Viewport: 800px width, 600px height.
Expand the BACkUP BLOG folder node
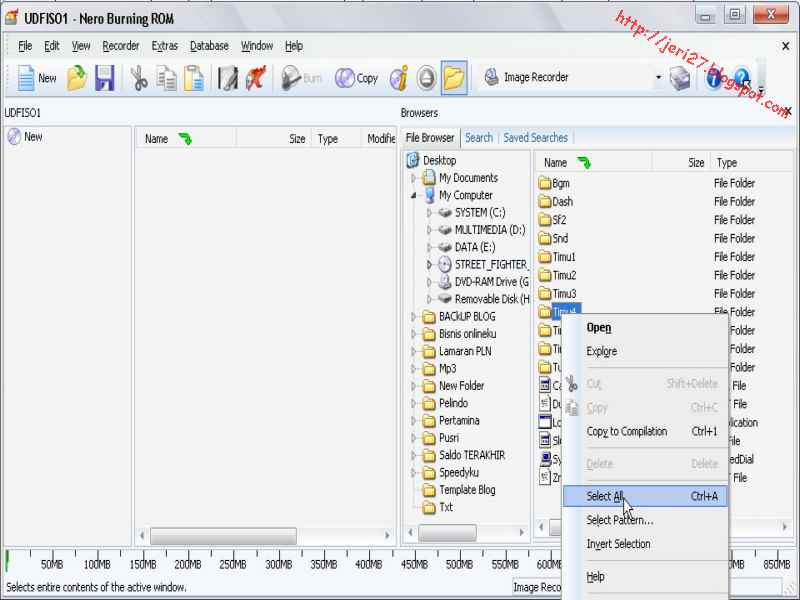(x=413, y=317)
